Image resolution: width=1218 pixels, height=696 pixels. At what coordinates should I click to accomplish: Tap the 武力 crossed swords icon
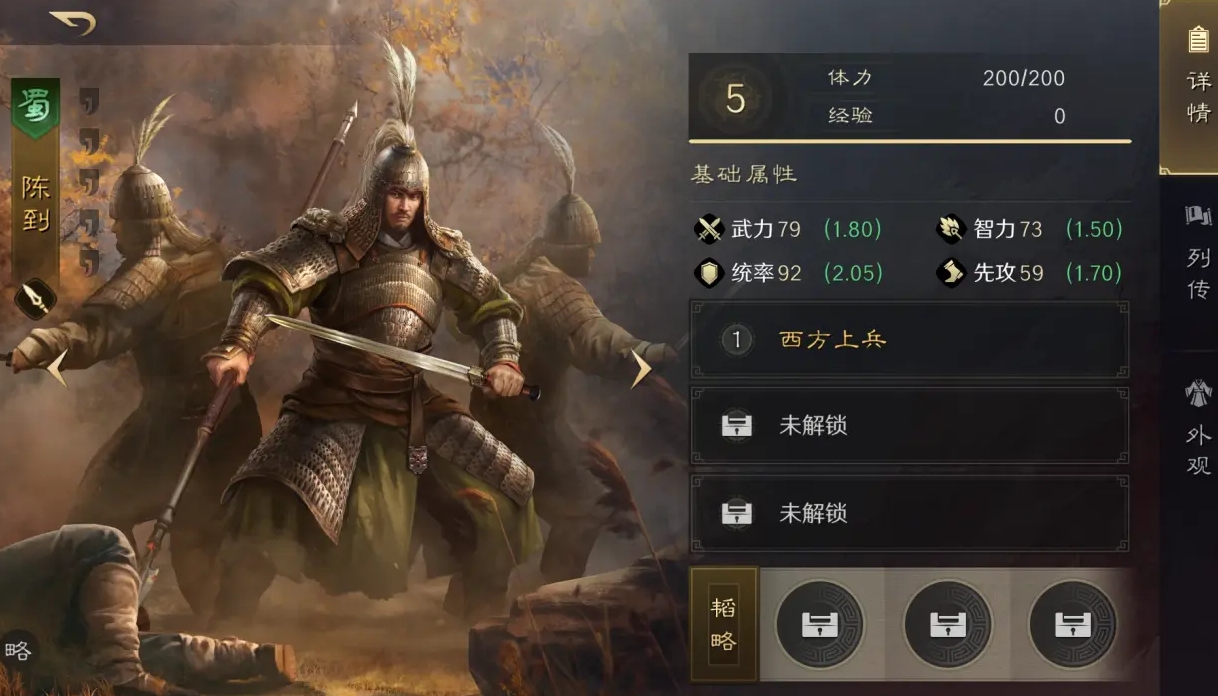(709, 229)
